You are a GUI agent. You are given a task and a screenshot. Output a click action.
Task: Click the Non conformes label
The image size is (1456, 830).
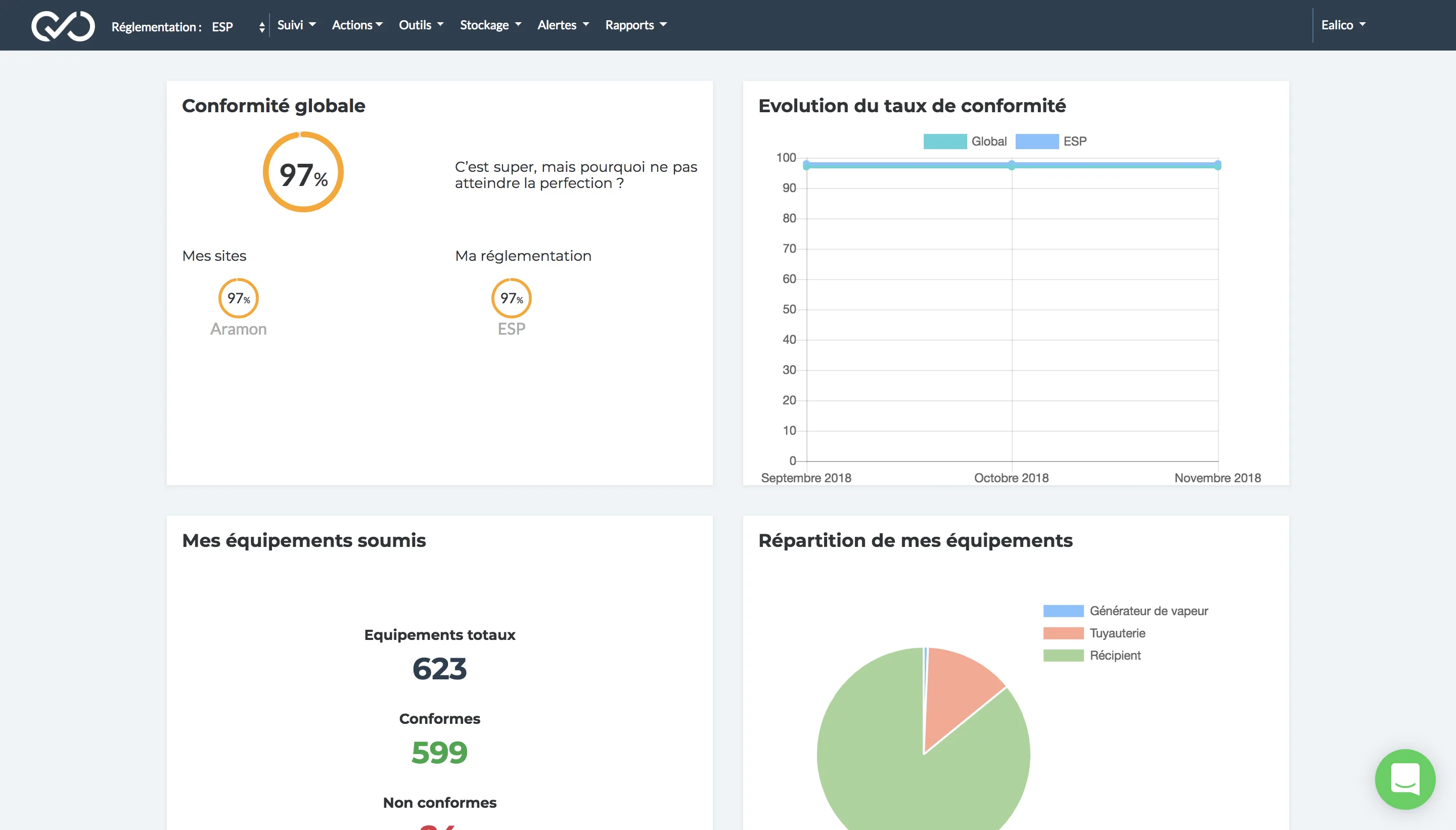pyautogui.click(x=439, y=803)
